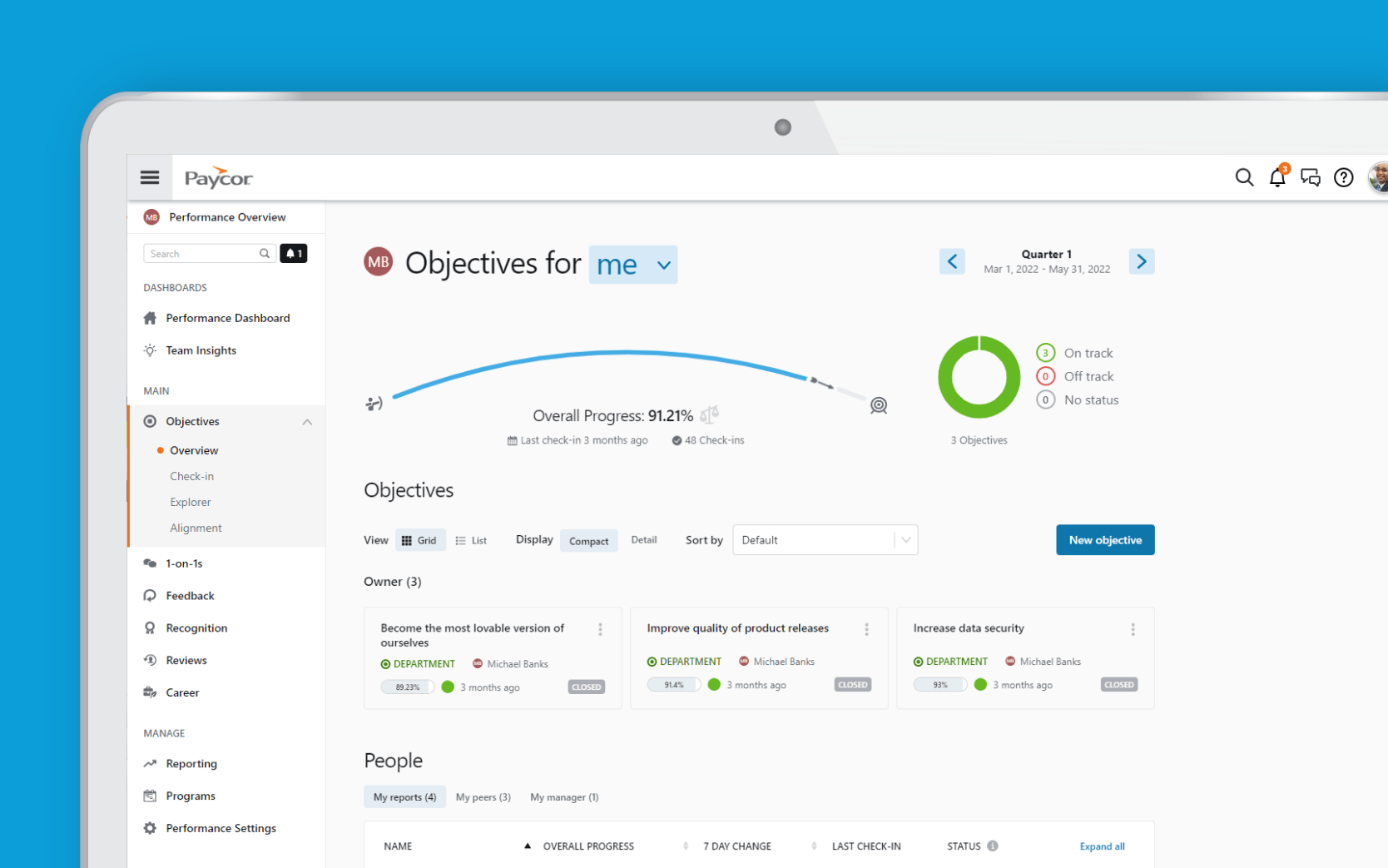Image resolution: width=1388 pixels, height=868 pixels.
Task: Open options for 'Improve quality' card
Action: point(866,629)
